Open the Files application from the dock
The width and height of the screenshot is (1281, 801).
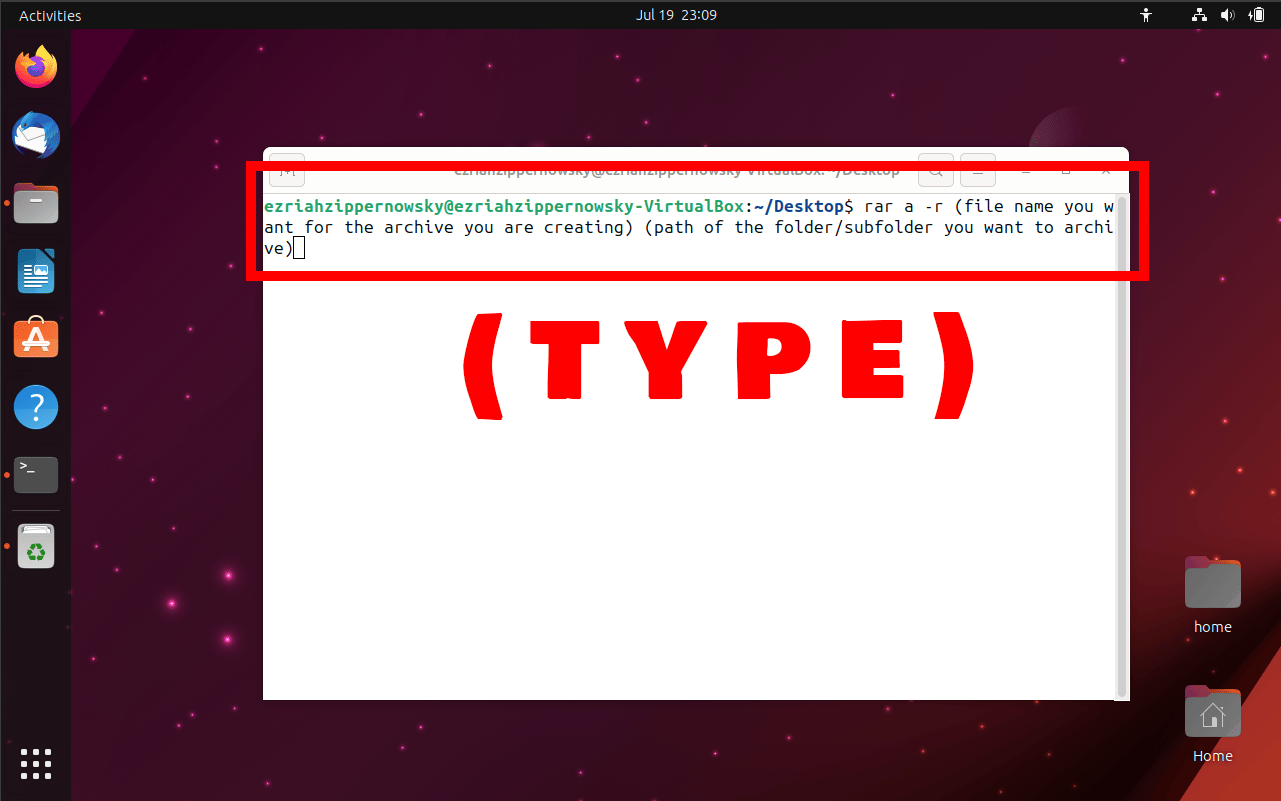[36, 203]
